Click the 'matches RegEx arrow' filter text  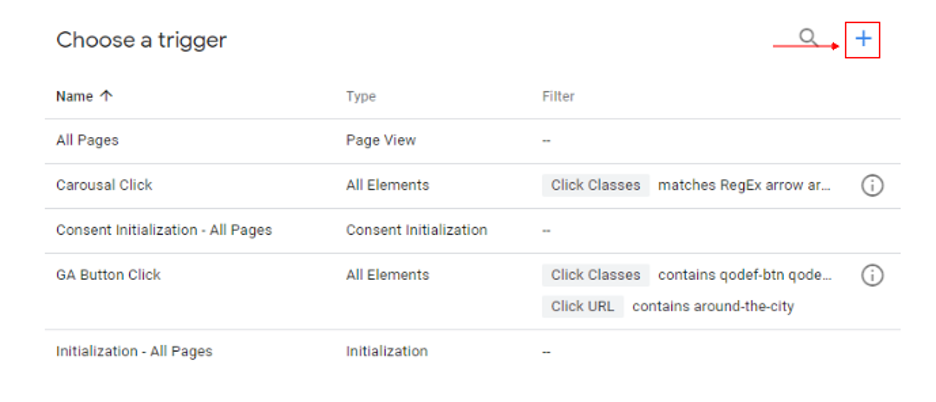point(744,185)
